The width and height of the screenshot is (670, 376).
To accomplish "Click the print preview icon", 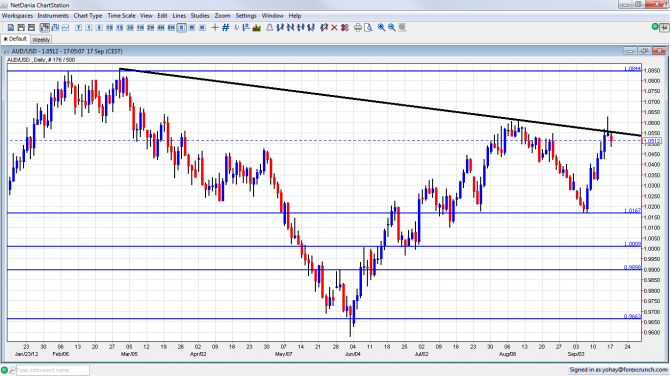I will coord(368,27).
